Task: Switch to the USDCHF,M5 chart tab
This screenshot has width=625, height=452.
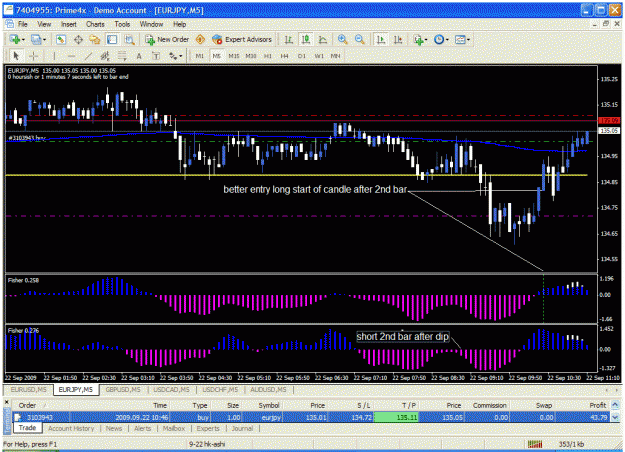Action: point(220,389)
